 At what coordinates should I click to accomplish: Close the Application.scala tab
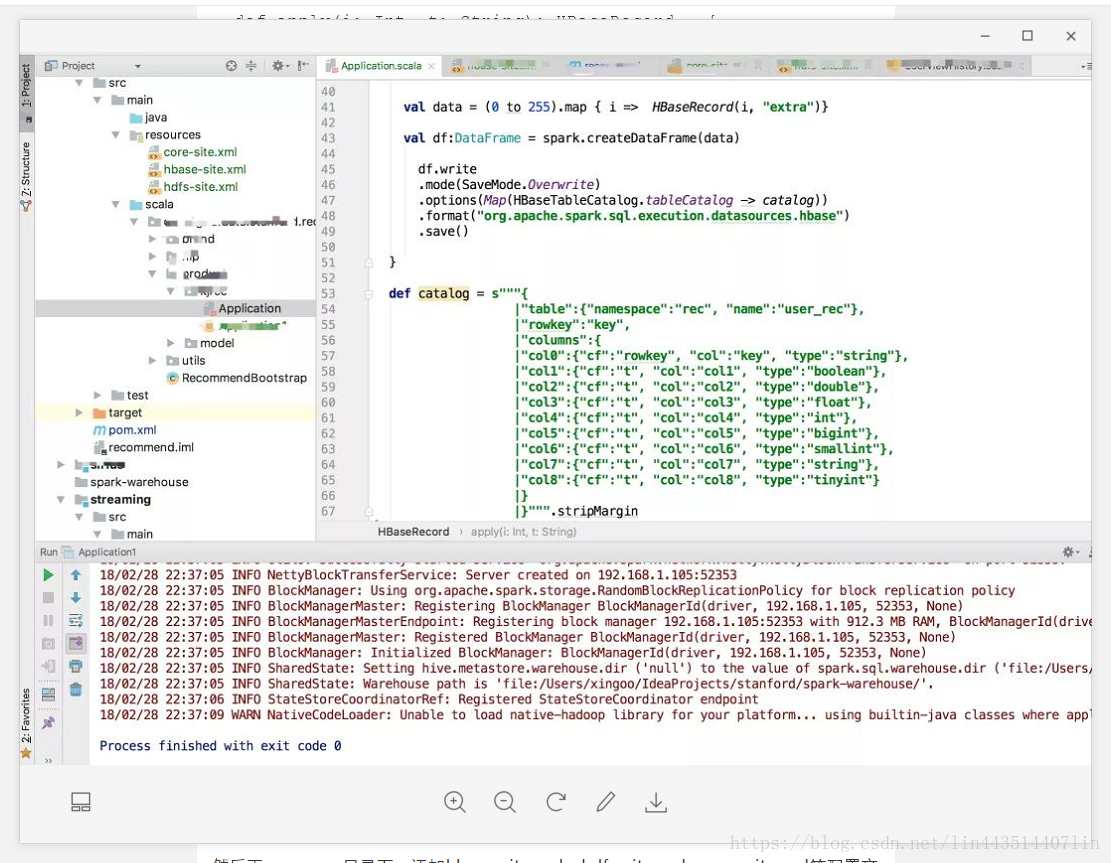[431, 66]
